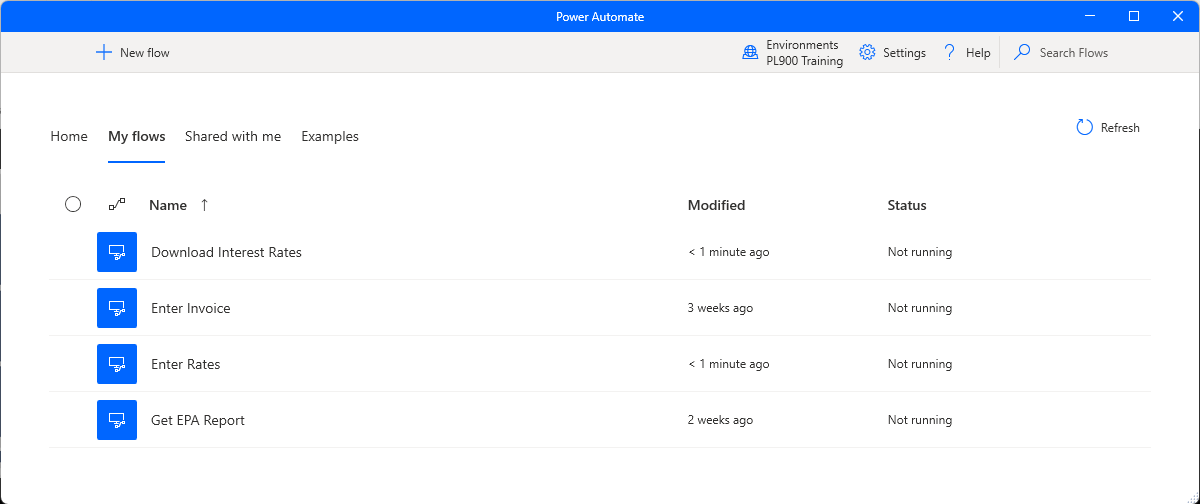This screenshot has width=1200, height=504.
Task: Click Not running status of Enter Invoice
Action: point(920,308)
